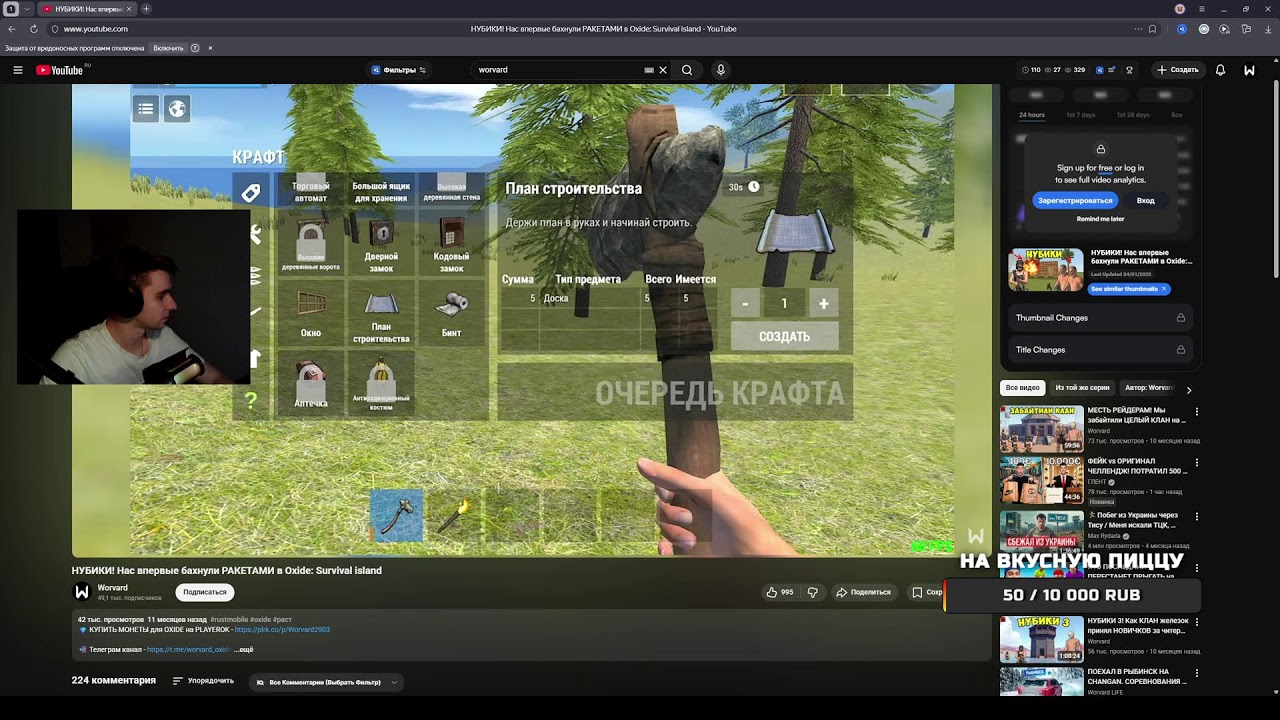This screenshot has height=720, width=1280.
Task: Click the СОЗДАТЬ craft button
Action: [x=784, y=336]
